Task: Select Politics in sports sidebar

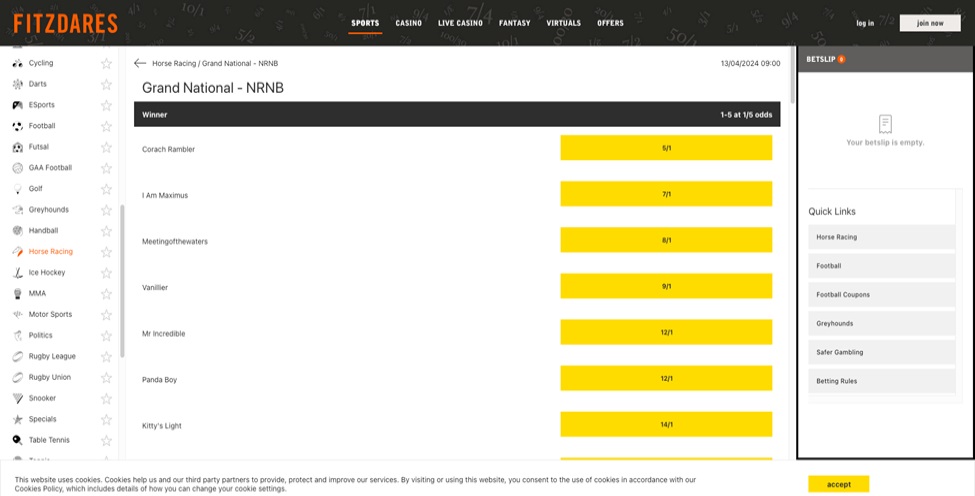Action: pyautogui.click(x=41, y=335)
